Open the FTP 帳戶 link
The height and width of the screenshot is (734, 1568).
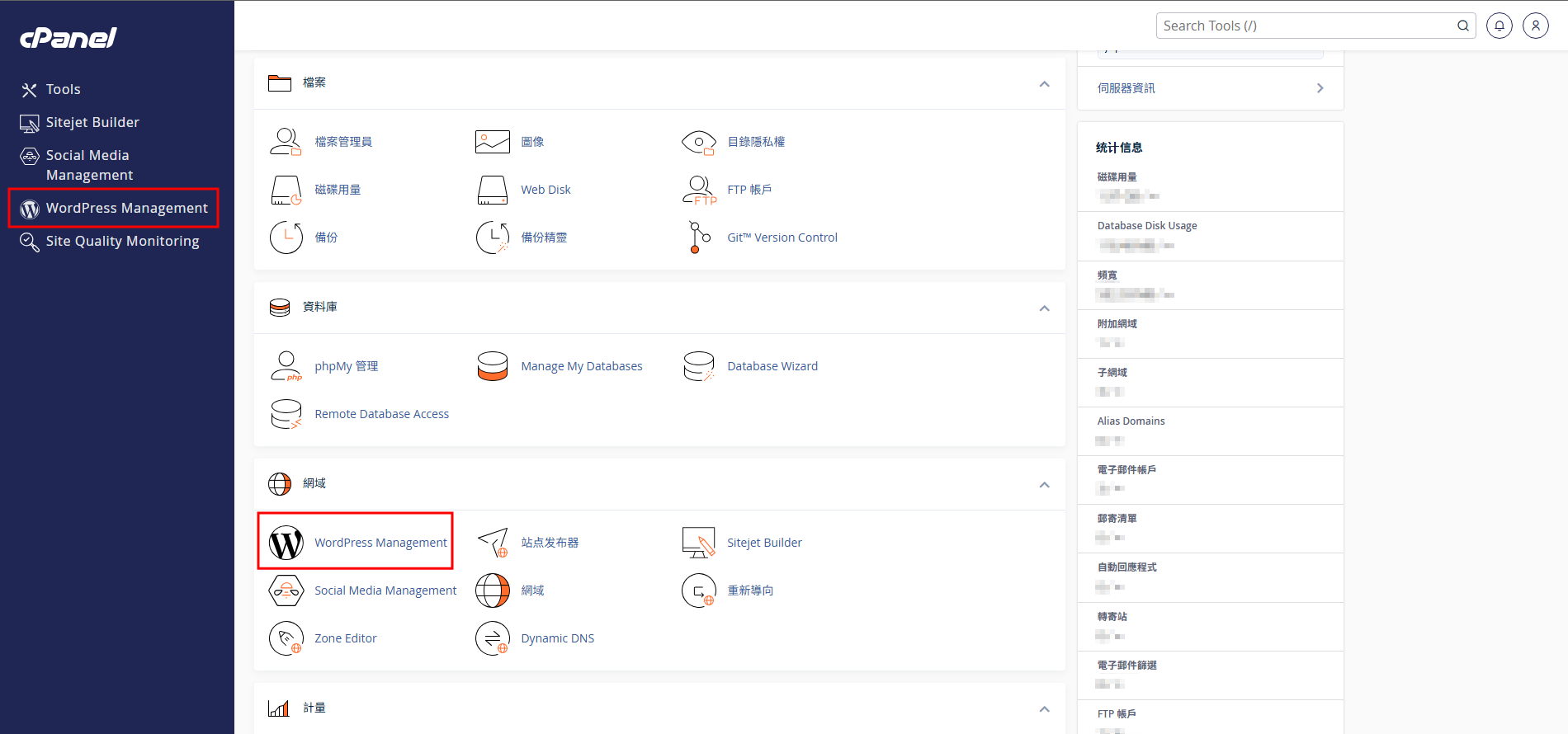(749, 190)
